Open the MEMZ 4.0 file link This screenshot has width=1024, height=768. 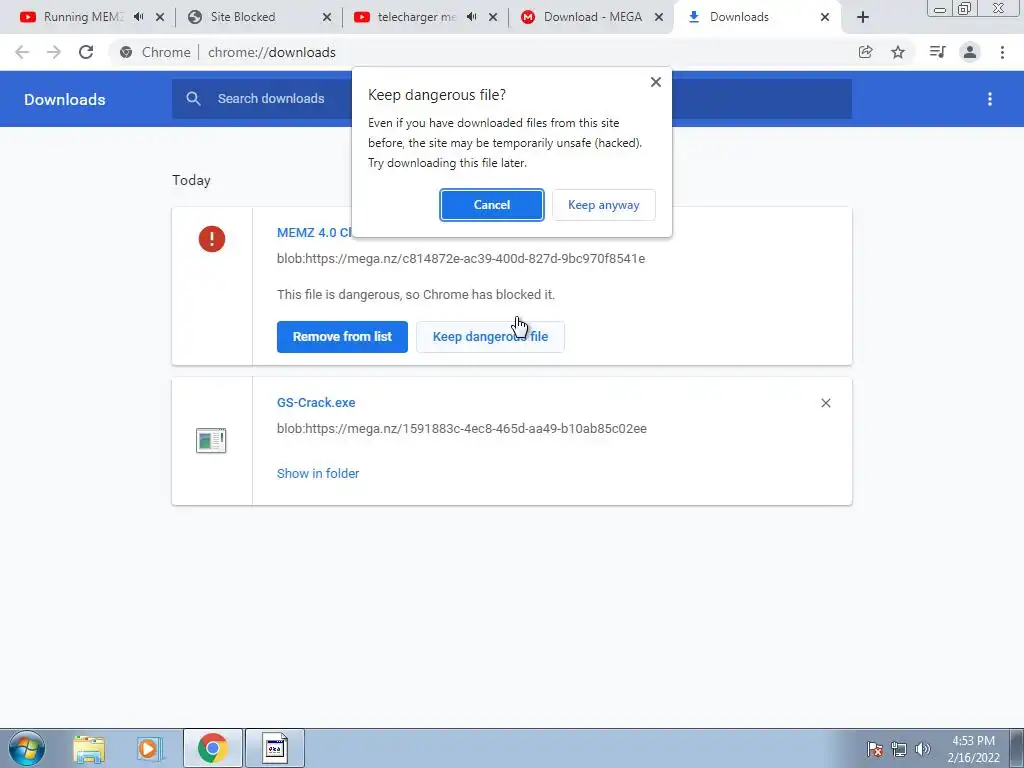pyautogui.click(x=314, y=232)
